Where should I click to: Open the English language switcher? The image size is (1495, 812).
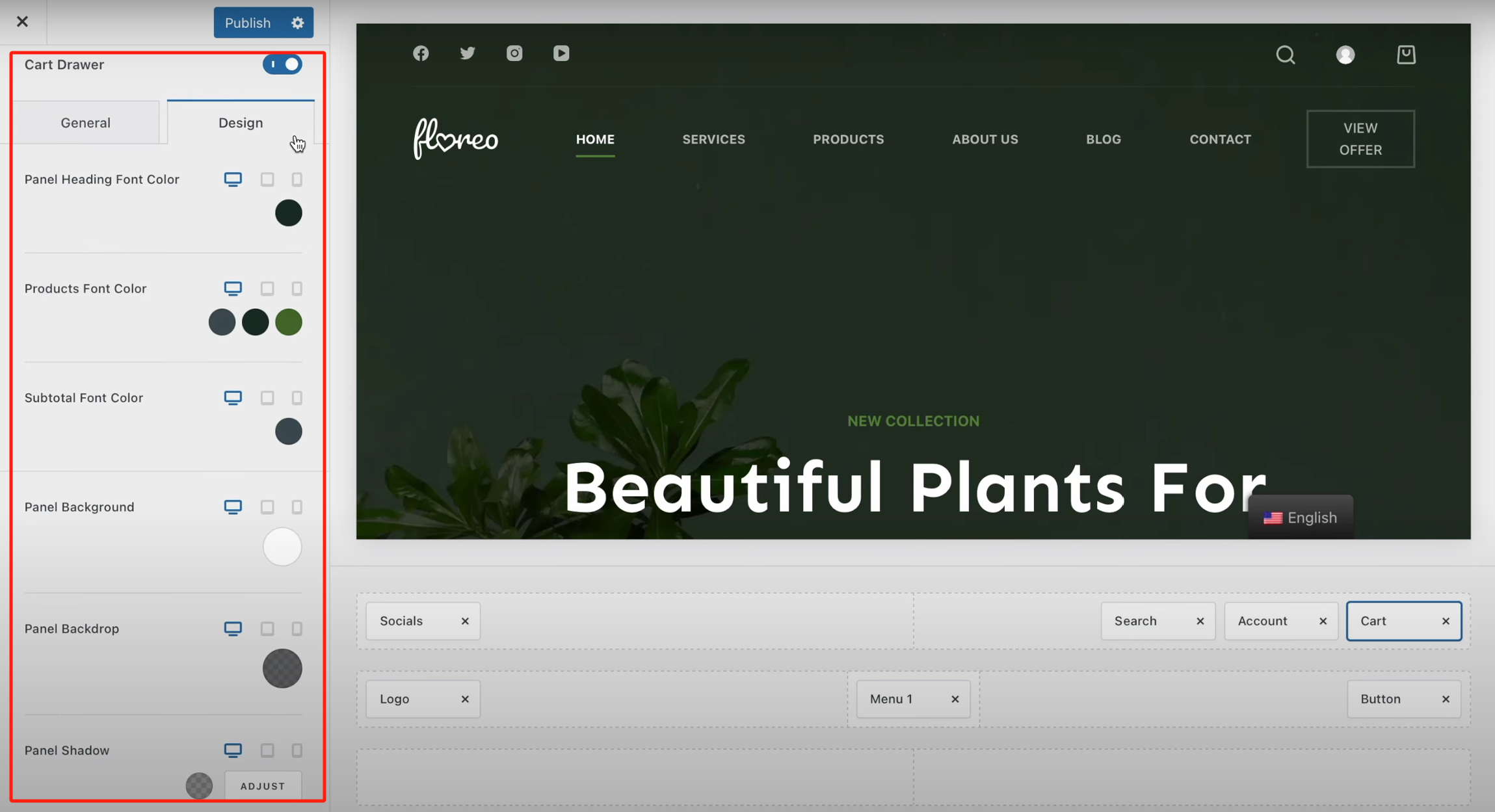point(1301,517)
